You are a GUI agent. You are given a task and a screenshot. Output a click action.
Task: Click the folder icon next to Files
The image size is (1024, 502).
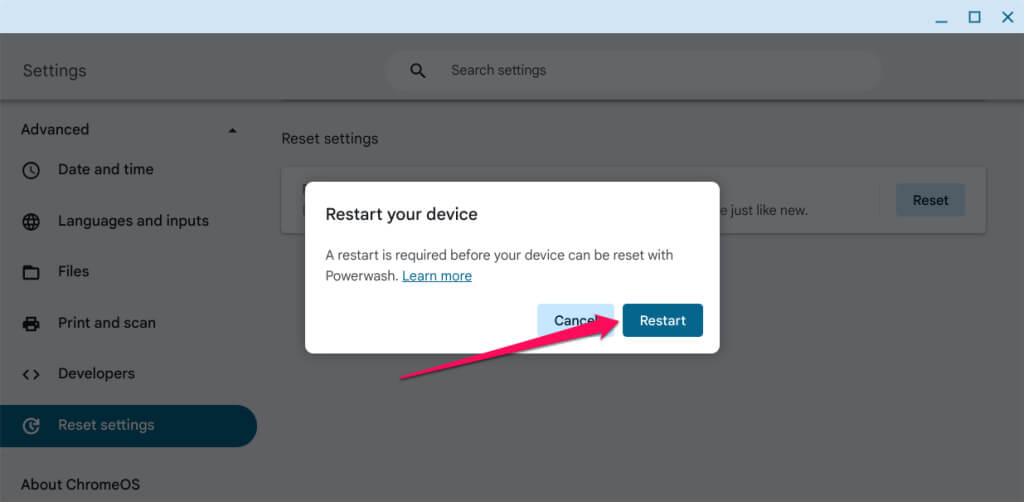pos(31,272)
